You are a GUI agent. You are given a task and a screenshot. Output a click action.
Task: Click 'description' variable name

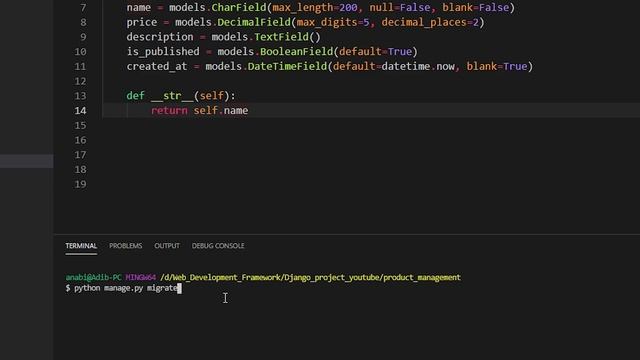coord(160,37)
